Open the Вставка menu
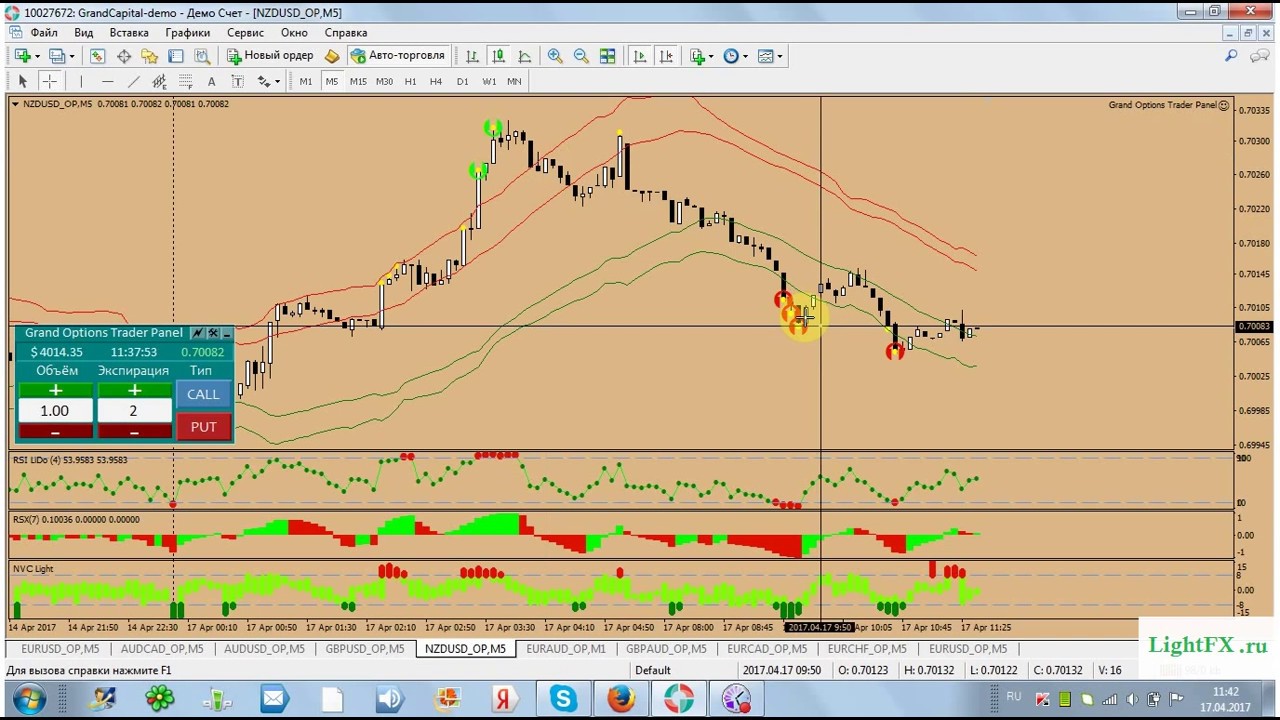Screen dimensions: 1280x720 pyautogui.click(x=129, y=33)
